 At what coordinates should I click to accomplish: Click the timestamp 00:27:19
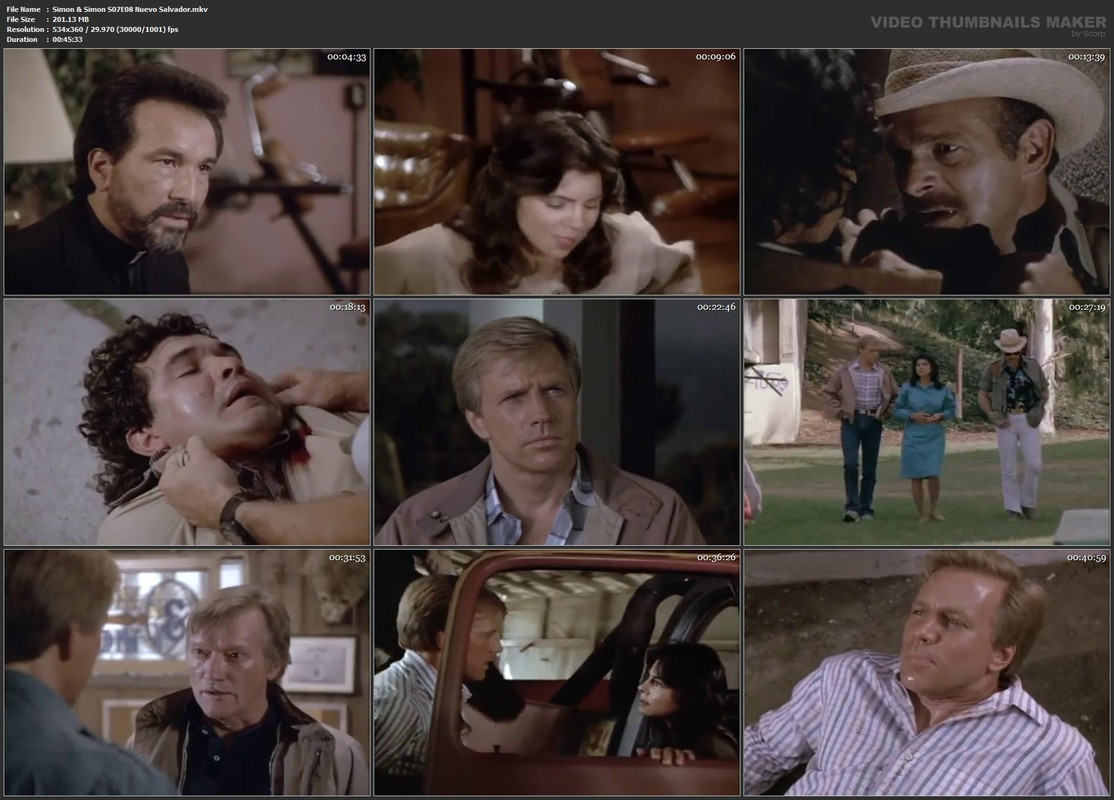coord(1087,307)
